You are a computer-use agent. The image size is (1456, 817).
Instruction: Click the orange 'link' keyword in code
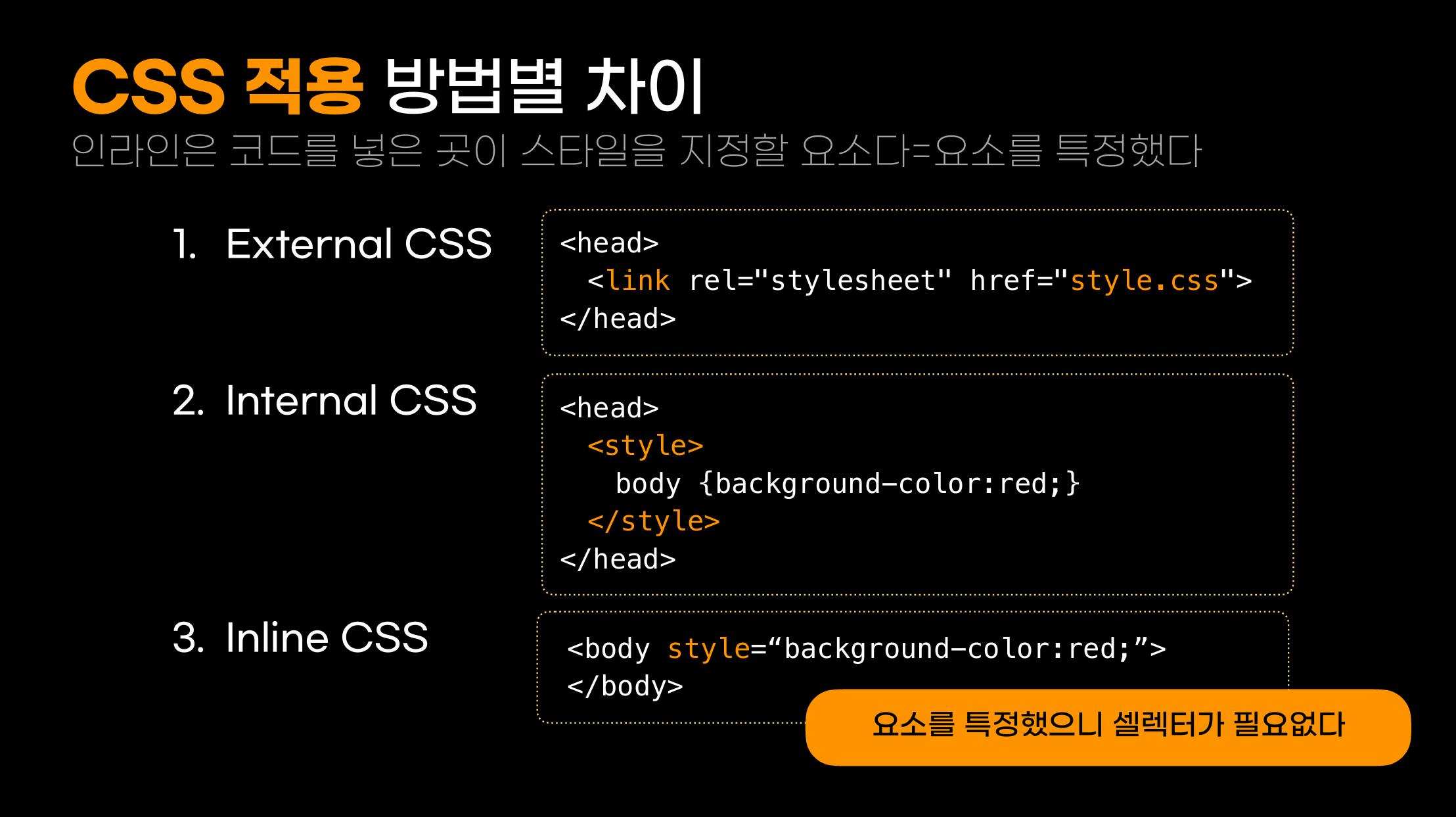(637, 281)
